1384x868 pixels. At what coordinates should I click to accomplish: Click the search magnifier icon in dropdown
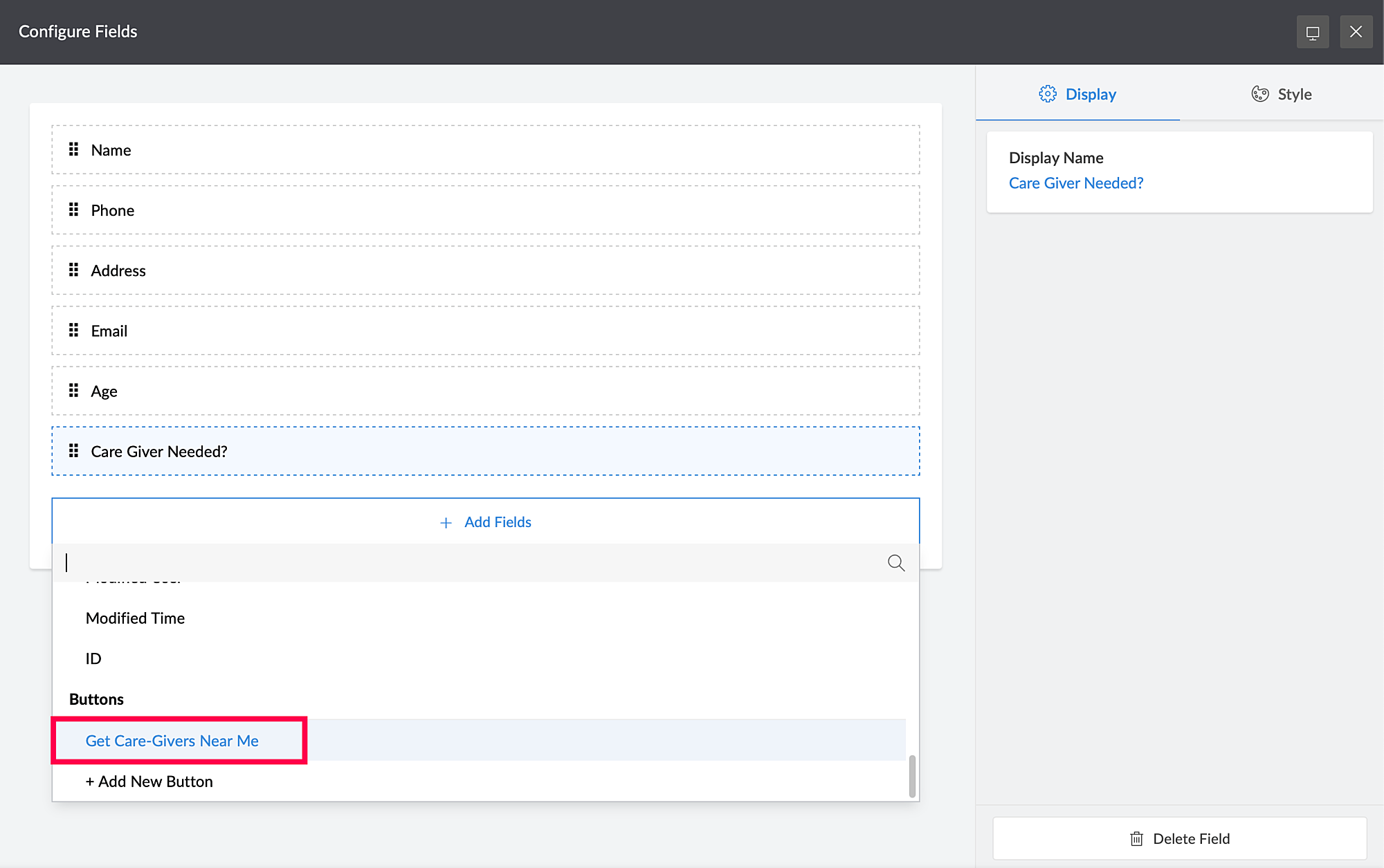pos(896,563)
